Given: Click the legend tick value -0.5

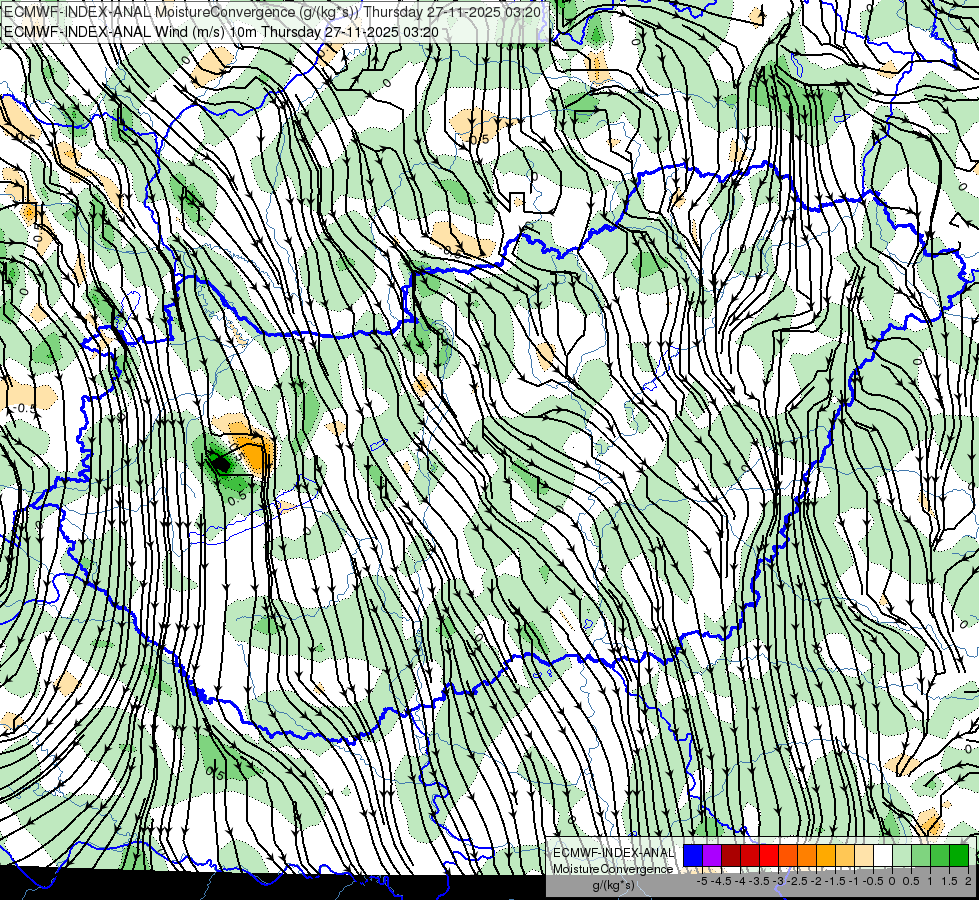Looking at the screenshot, I should point(873,881).
